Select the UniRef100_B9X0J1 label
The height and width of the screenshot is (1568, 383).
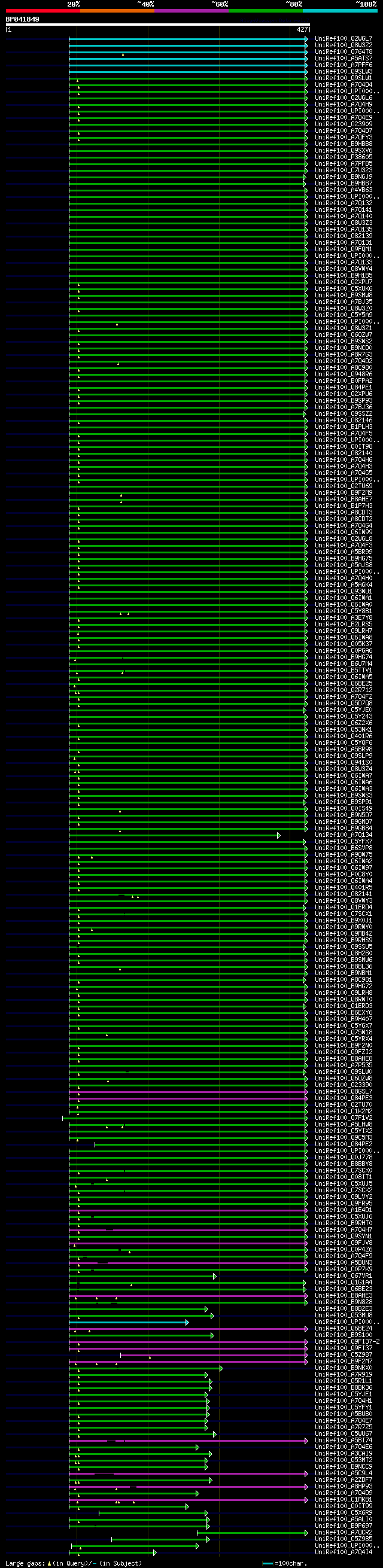(x=344, y=921)
